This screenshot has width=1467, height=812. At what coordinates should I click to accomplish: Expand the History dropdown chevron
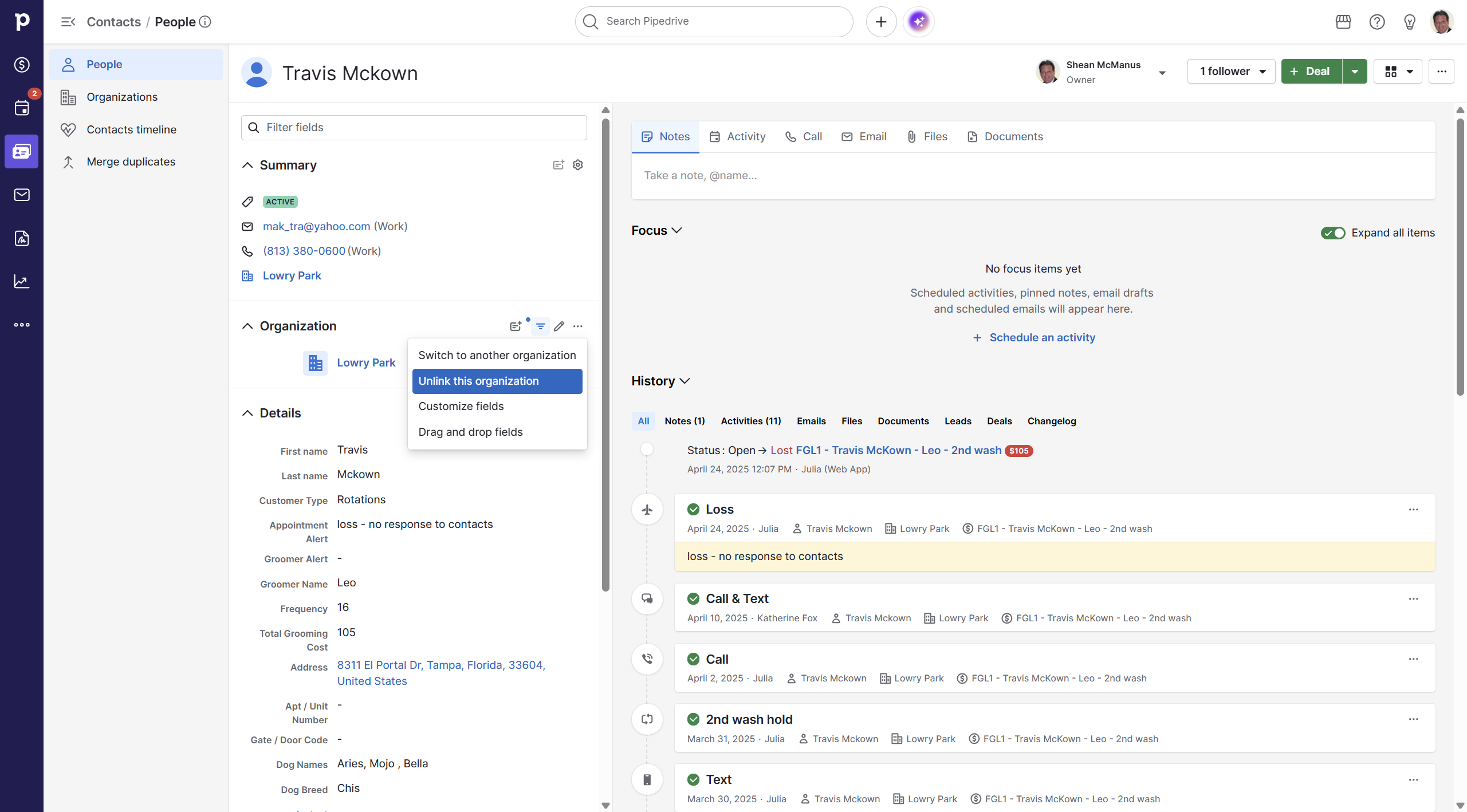point(685,381)
